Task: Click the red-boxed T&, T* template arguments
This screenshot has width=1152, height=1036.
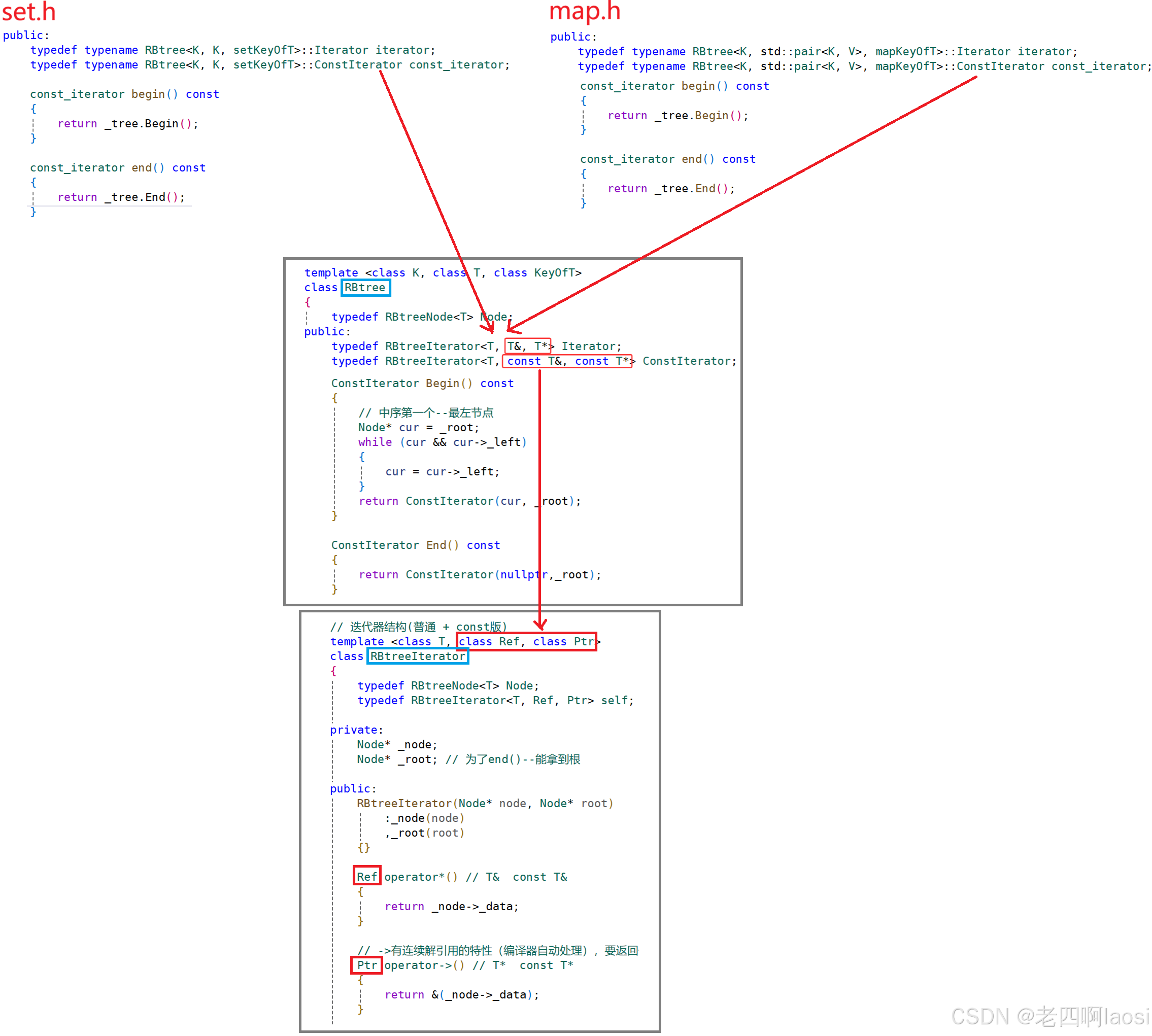Action: tap(528, 346)
